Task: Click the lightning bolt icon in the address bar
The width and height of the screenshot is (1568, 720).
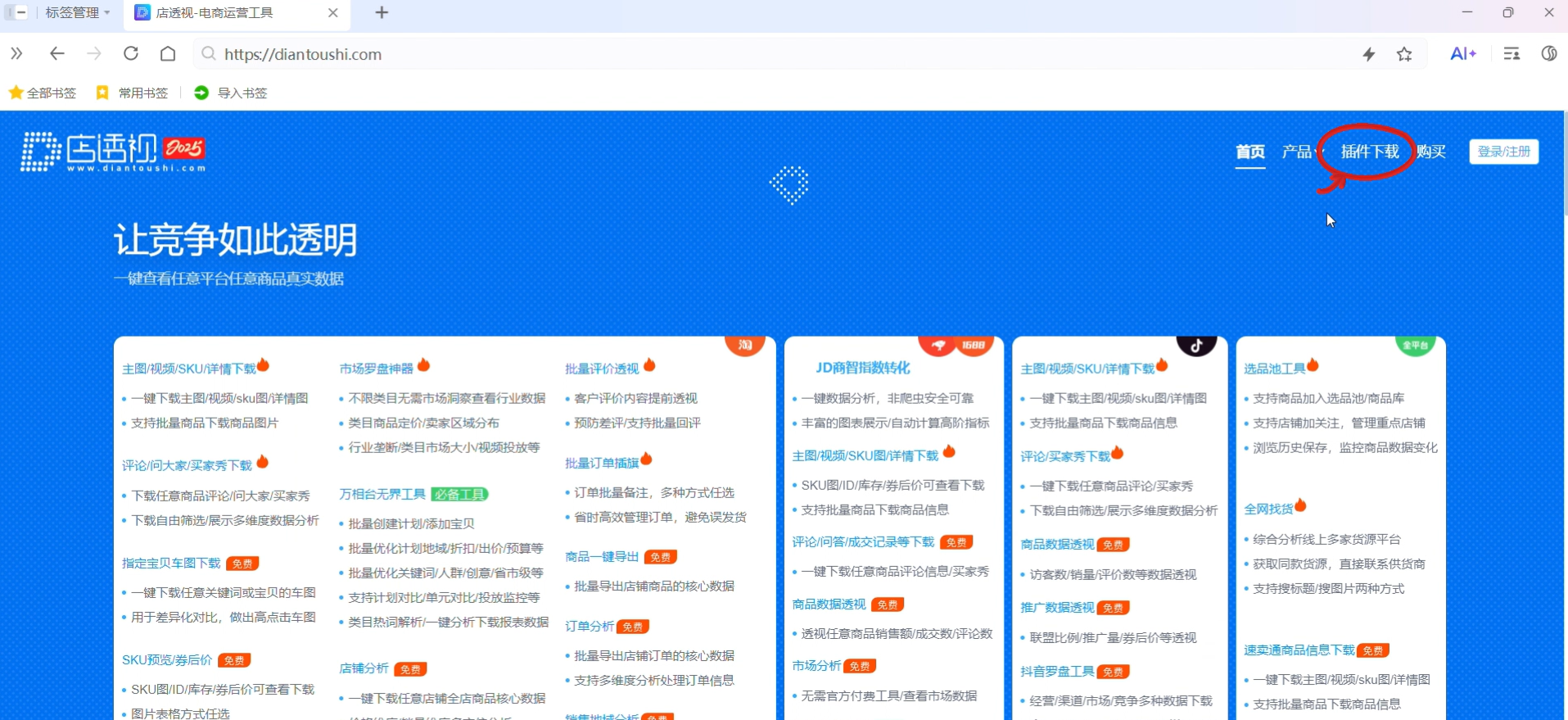Action: tap(1369, 54)
